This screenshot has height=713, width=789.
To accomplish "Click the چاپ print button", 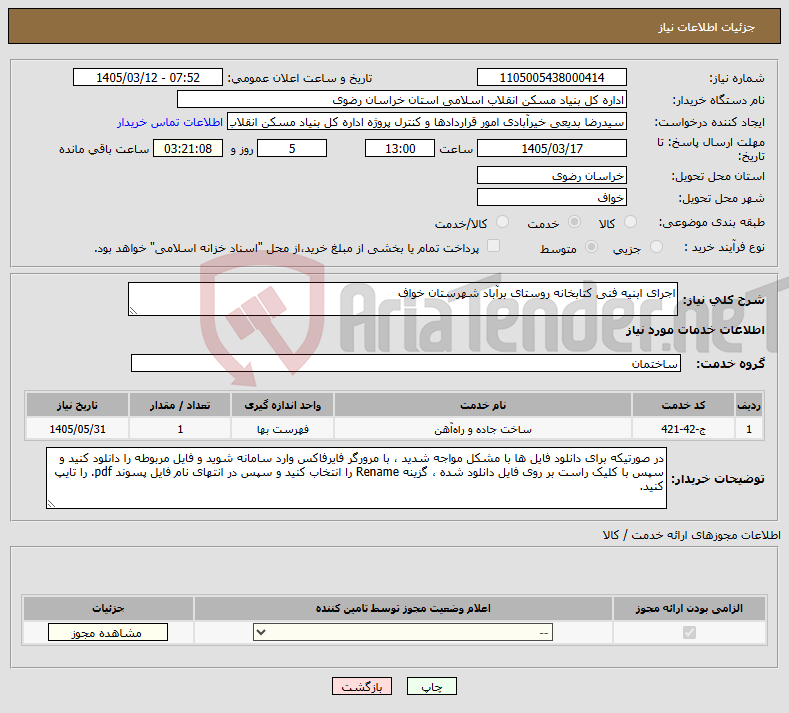I will [432, 686].
